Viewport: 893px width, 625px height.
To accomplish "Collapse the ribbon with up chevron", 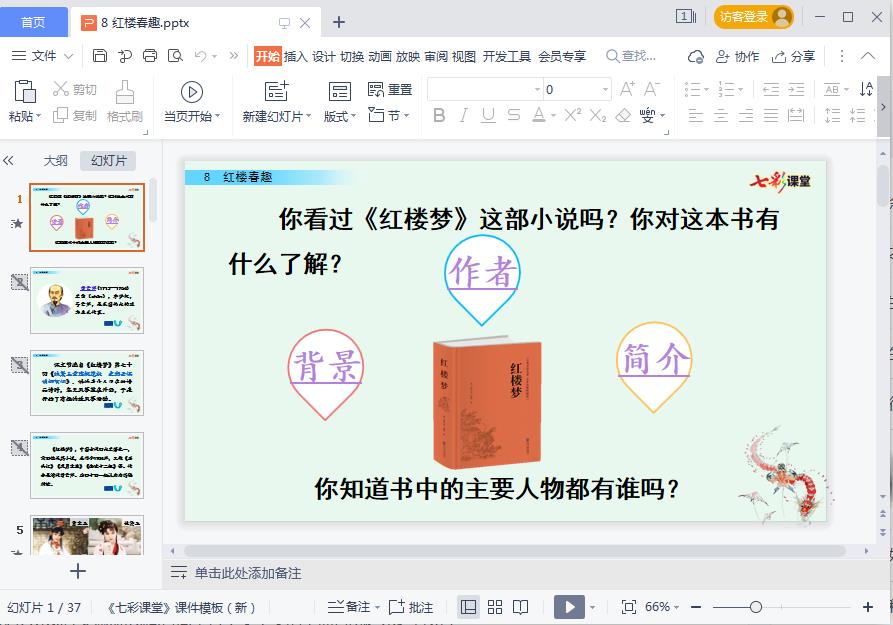I will [868, 56].
